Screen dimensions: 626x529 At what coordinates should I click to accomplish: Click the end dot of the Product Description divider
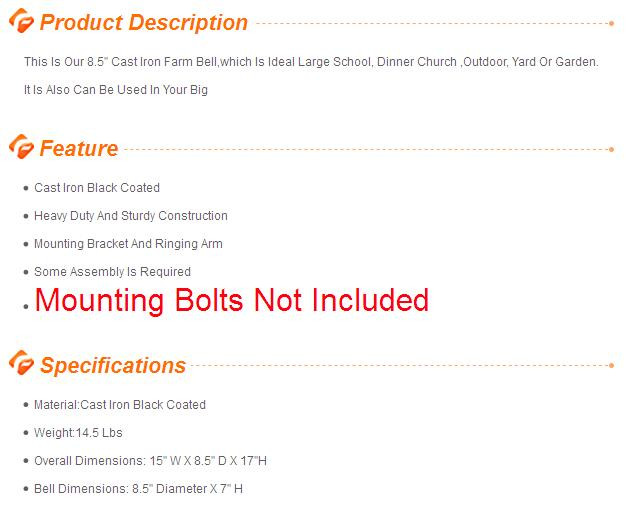tap(611, 22)
